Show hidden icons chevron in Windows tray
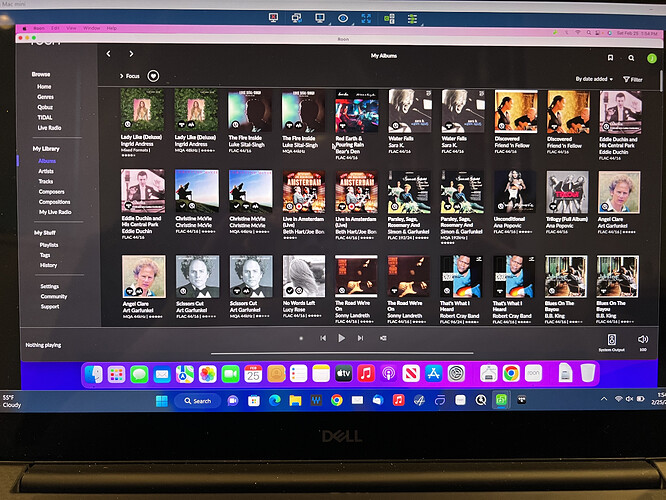Screen dimensions: 666x500 pos(604,399)
